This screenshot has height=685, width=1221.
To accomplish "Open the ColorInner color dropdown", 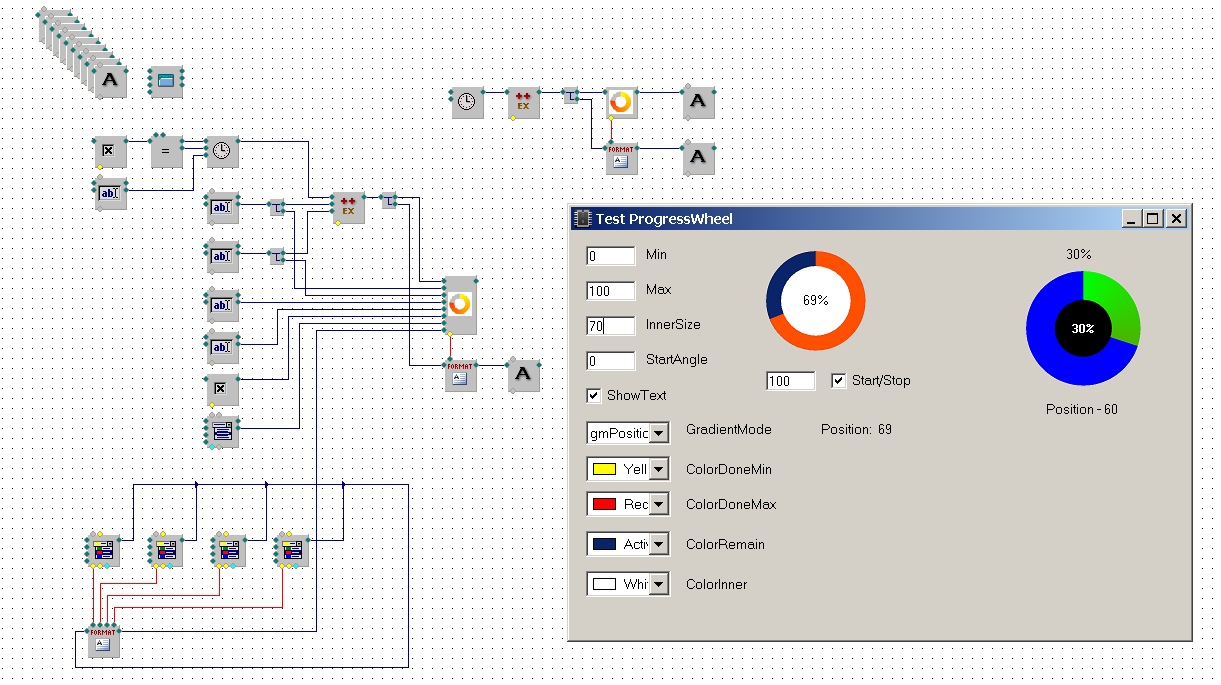I will pos(658,584).
